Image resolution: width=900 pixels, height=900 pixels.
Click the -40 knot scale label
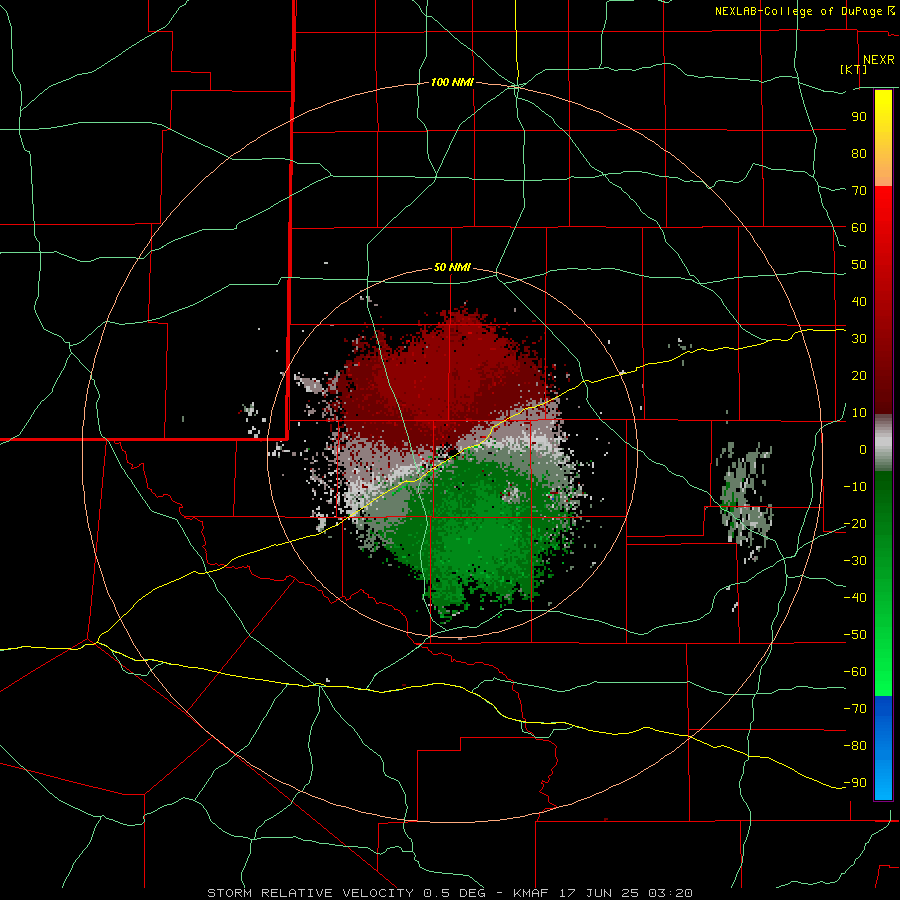(855, 598)
